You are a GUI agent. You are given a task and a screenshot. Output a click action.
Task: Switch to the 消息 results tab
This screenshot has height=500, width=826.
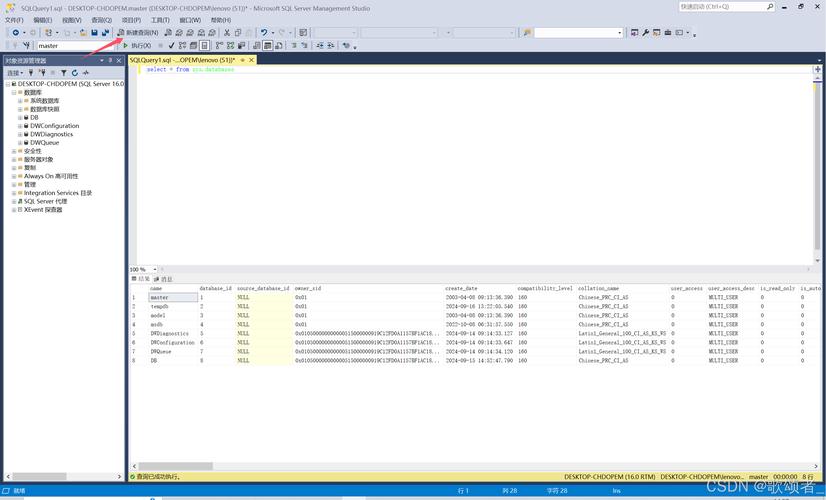(x=164, y=279)
